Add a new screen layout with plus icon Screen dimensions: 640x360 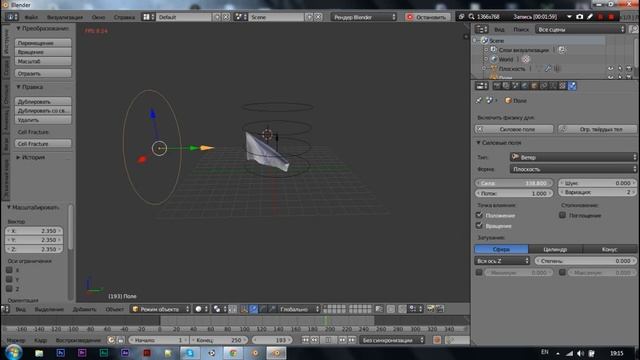(217, 17)
